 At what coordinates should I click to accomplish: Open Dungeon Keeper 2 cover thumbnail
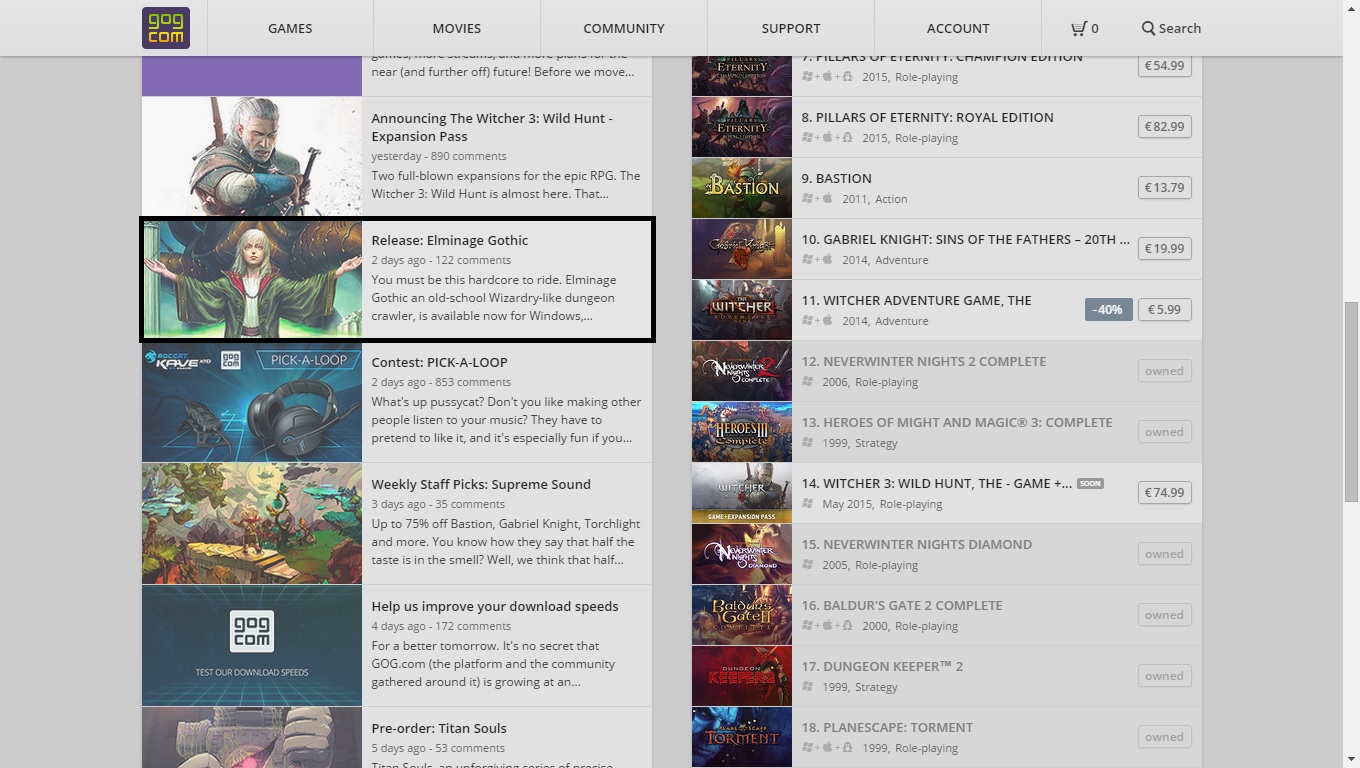[x=742, y=675]
